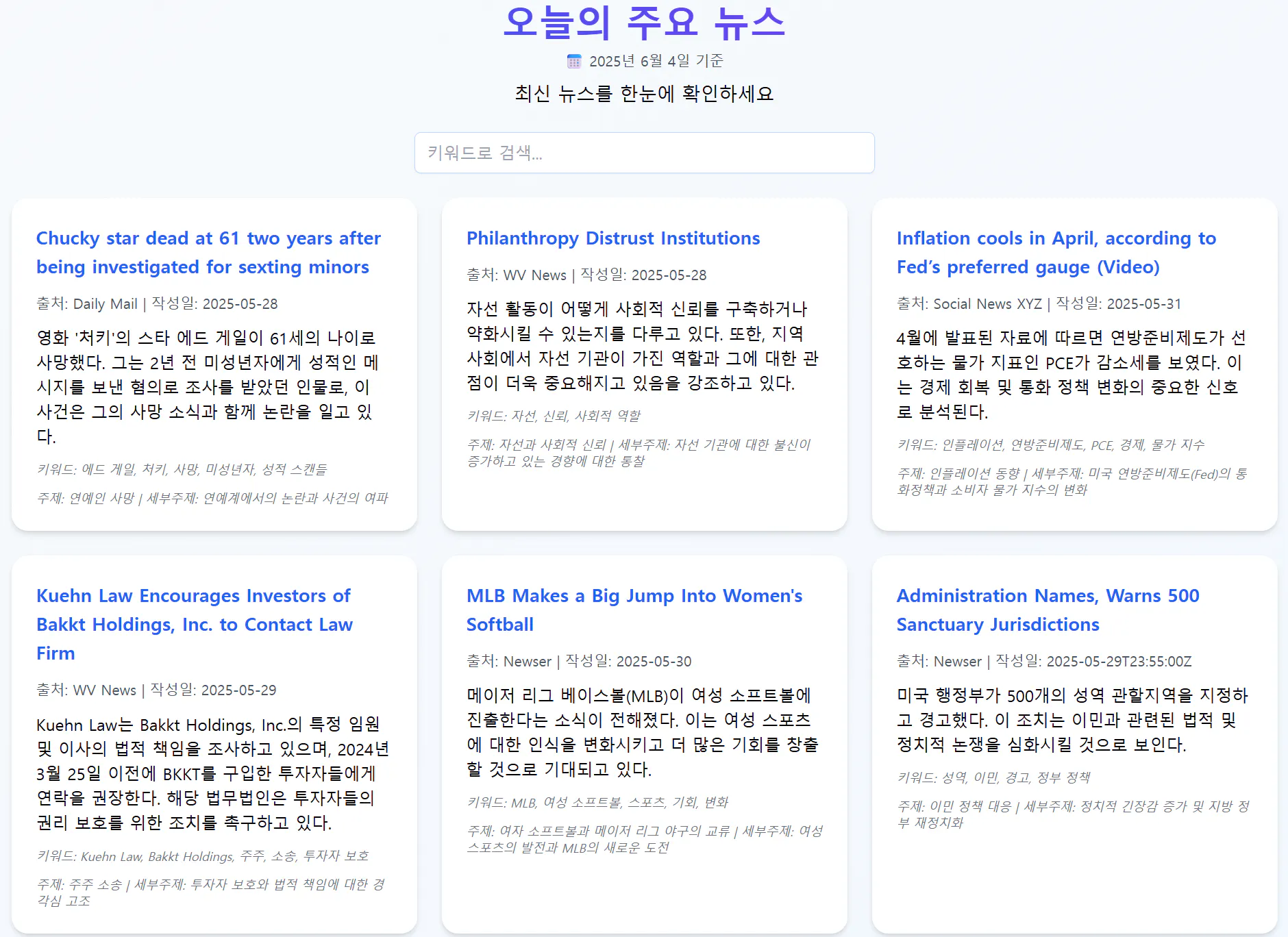Image resolution: width=1288 pixels, height=937 pixels.
Task: Click source line 출처: Social News XYZ
Action: click(x=1039, y=304)
